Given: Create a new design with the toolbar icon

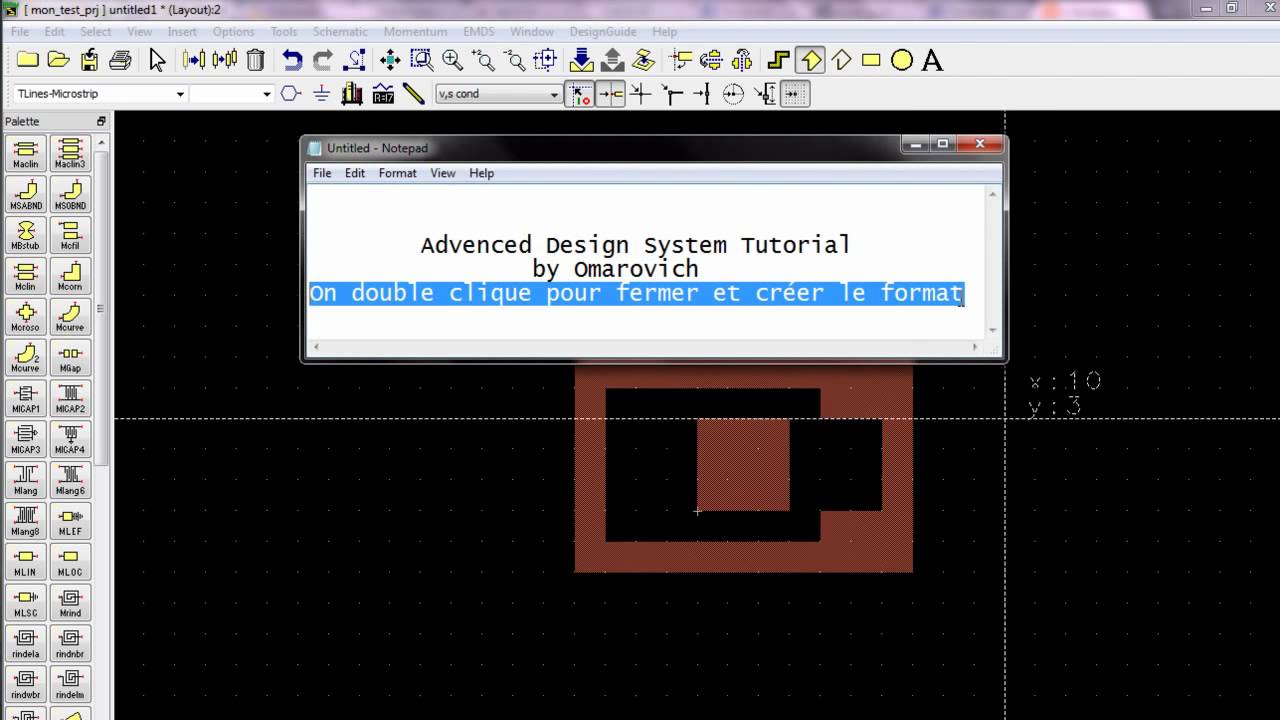Looking at the screenshot, I should coord(27,60).
